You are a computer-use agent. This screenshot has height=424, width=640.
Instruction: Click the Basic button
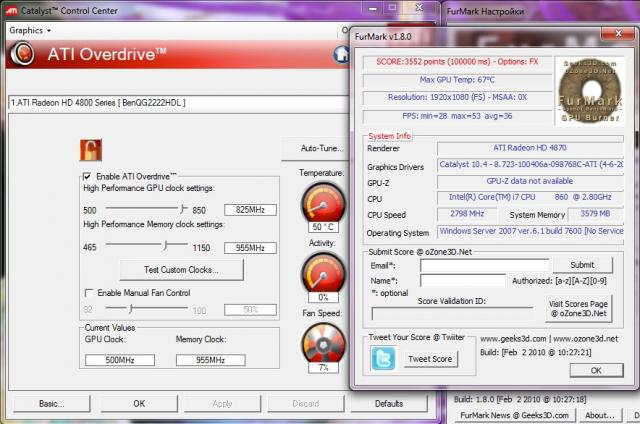pyautogui.click(x=51, y=404)
